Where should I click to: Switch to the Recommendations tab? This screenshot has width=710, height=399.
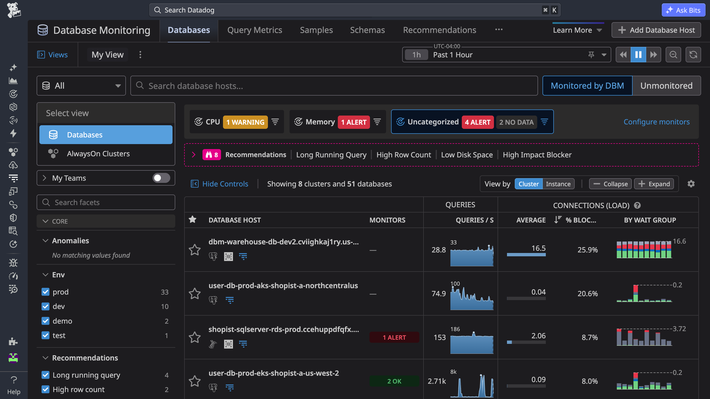[440, 30]
